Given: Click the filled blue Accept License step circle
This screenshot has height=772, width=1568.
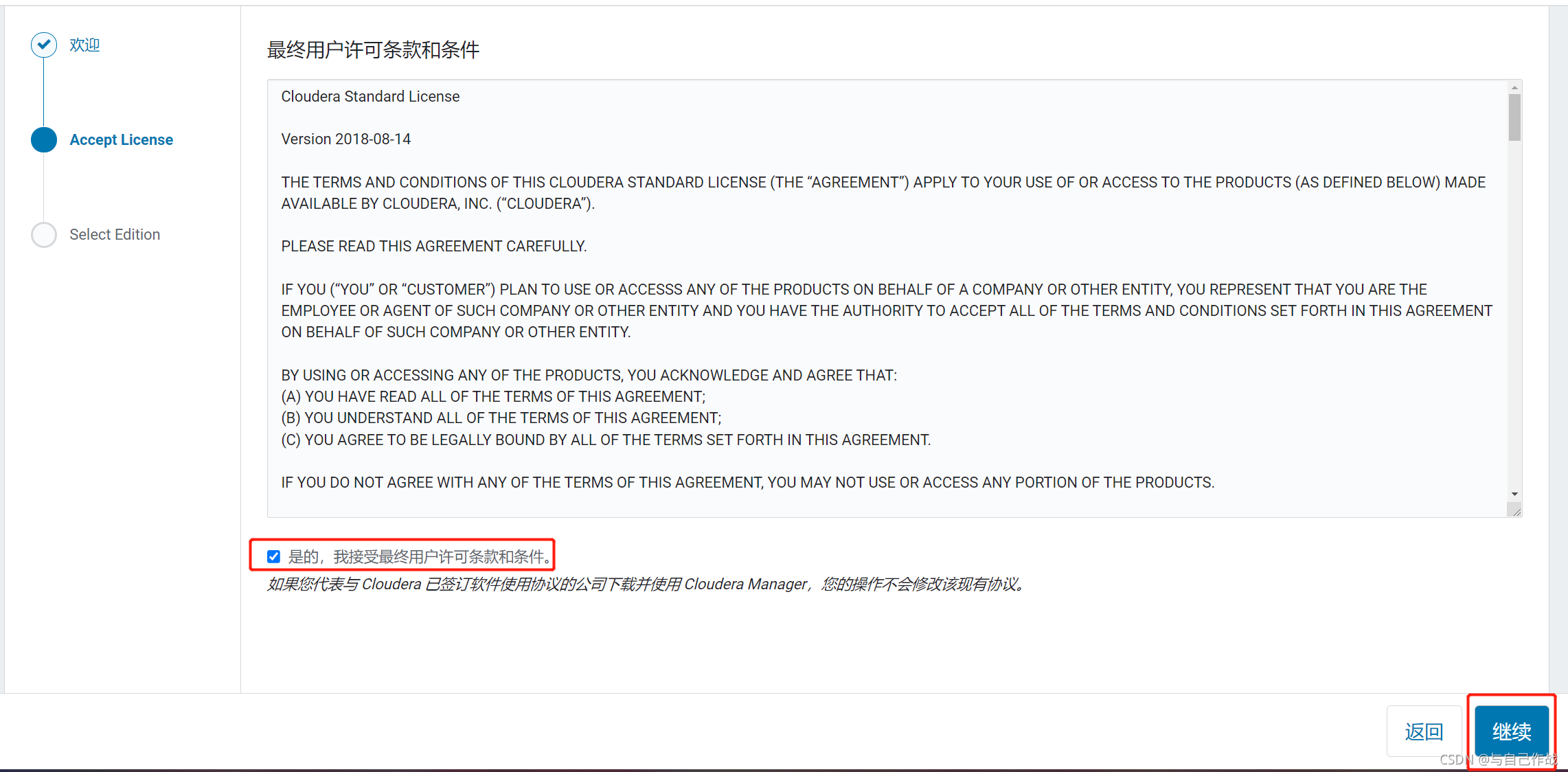Looking at the screenshot, I should coord(44,139).
